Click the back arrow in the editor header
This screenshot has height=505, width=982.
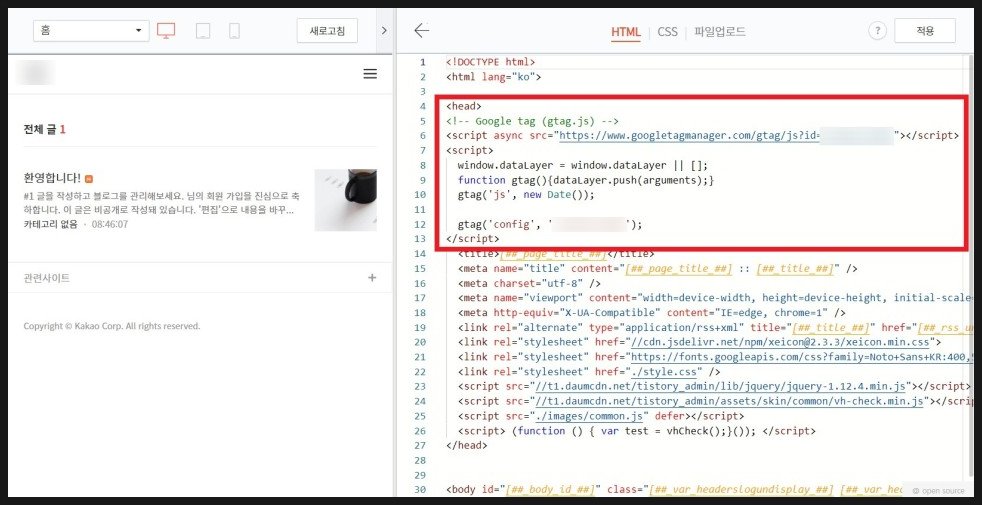pos(421,31)
